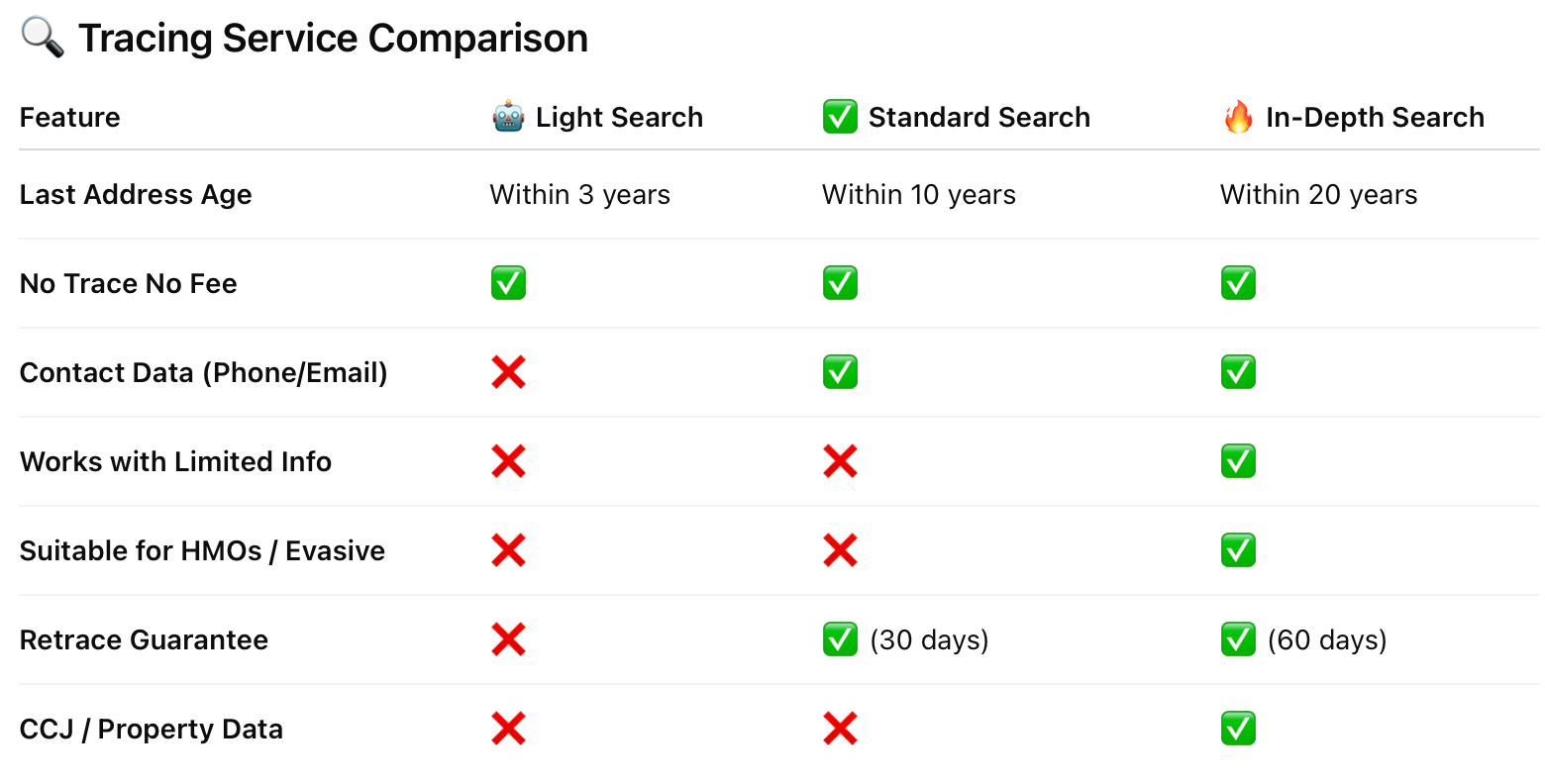Click Standard Search checkmark for Contact Data

click(840, 372)
